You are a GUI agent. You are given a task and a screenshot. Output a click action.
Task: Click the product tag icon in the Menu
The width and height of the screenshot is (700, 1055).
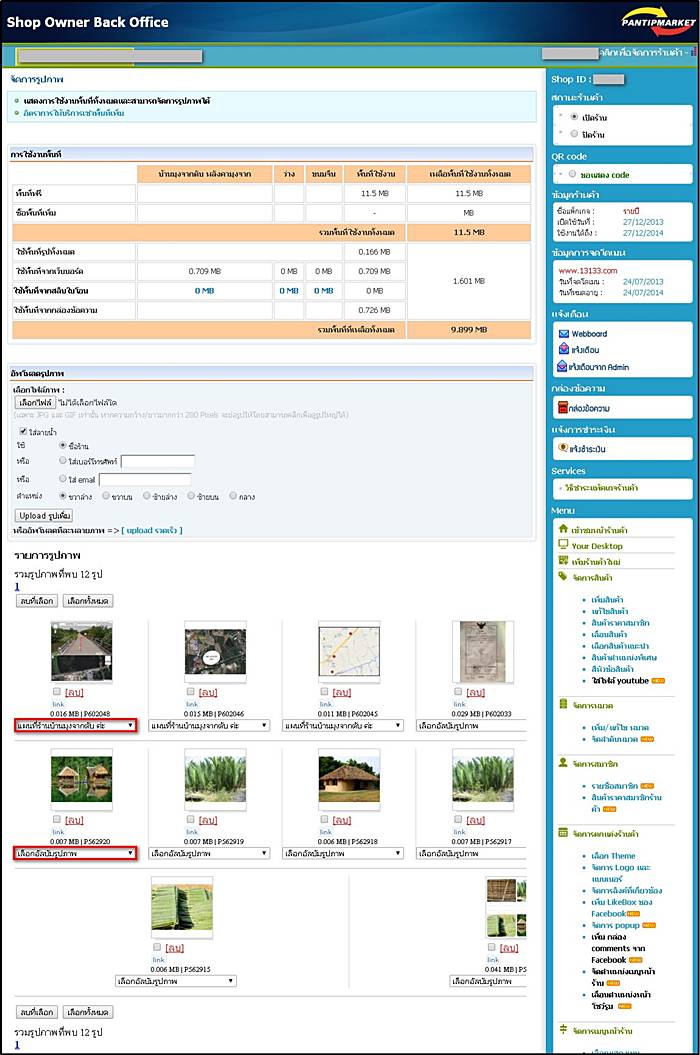(564, 577)
